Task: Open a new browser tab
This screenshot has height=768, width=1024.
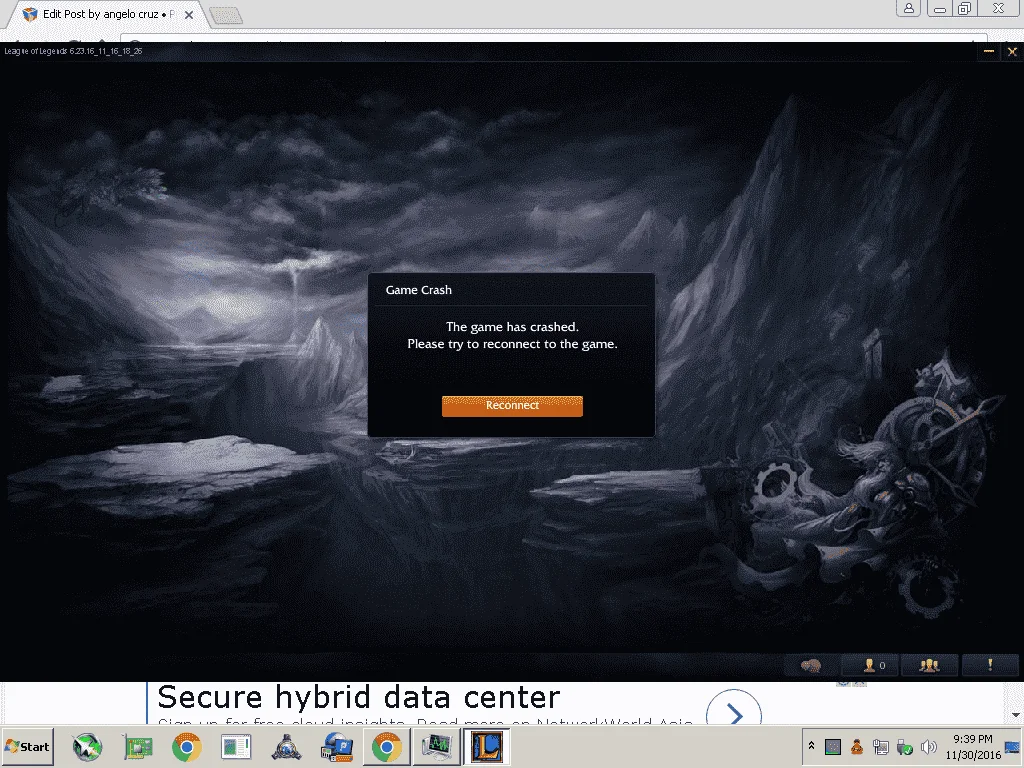Action: (226, 15)
